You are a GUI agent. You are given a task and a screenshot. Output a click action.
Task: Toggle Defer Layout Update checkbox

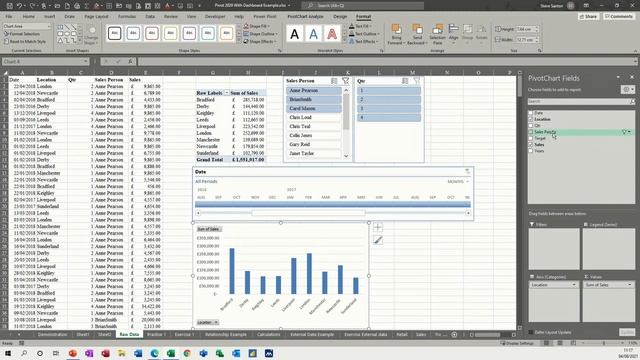pos(531,332)
